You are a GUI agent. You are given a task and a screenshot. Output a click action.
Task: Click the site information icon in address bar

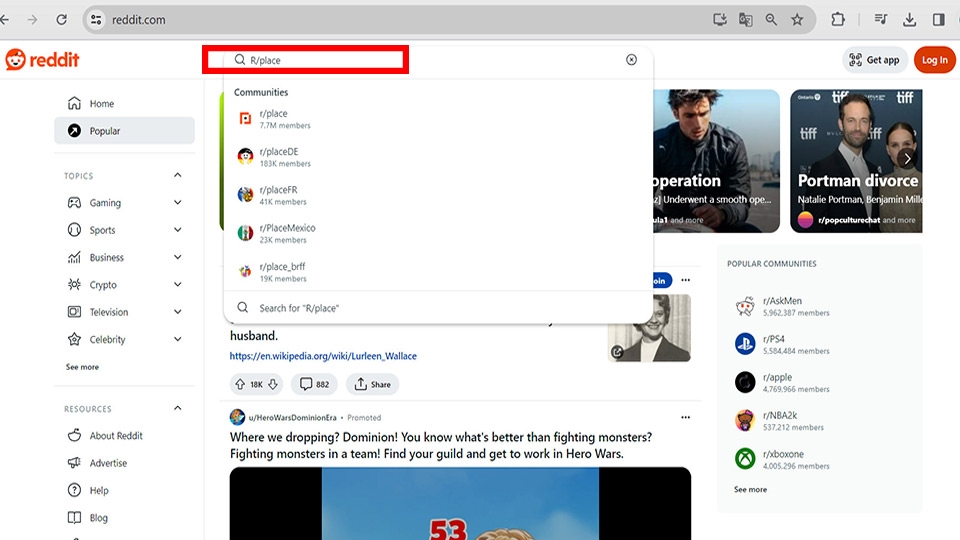coord(96,20)
